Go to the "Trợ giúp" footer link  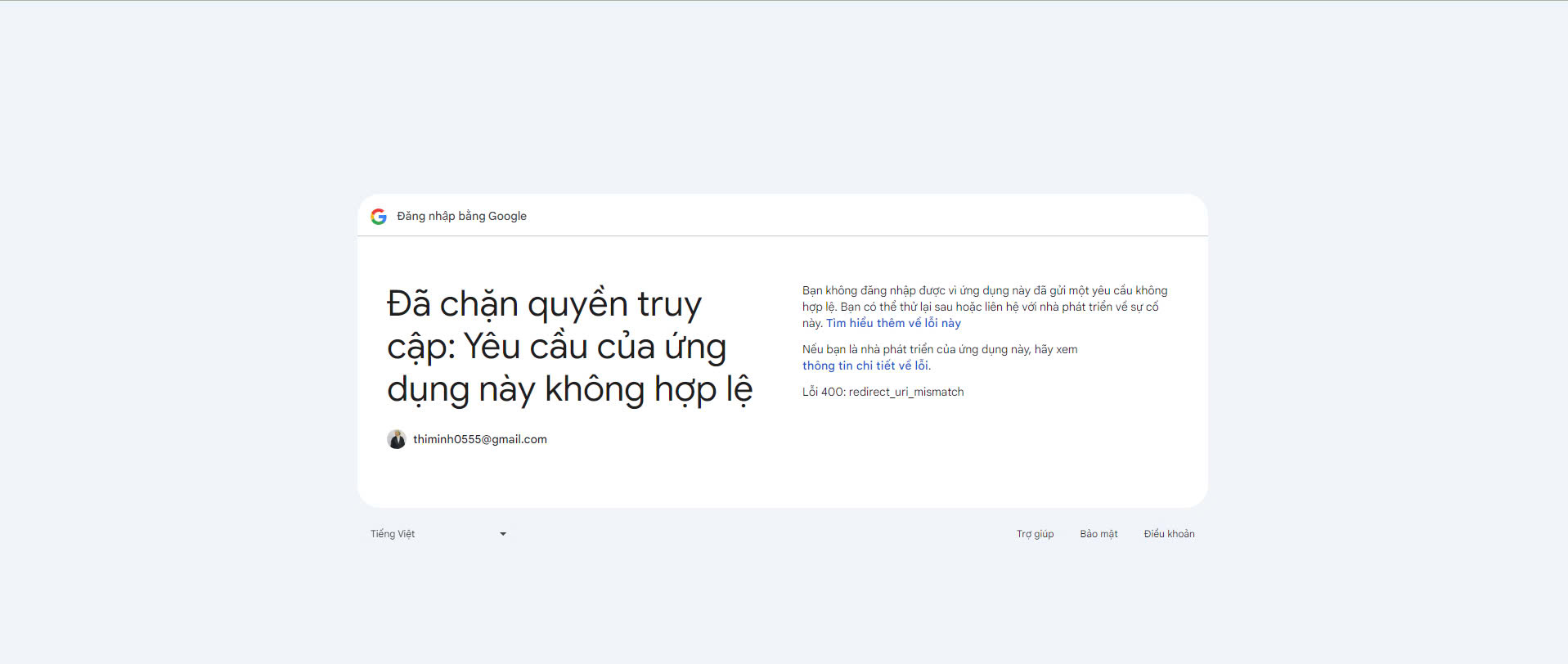click(1035, 534)
